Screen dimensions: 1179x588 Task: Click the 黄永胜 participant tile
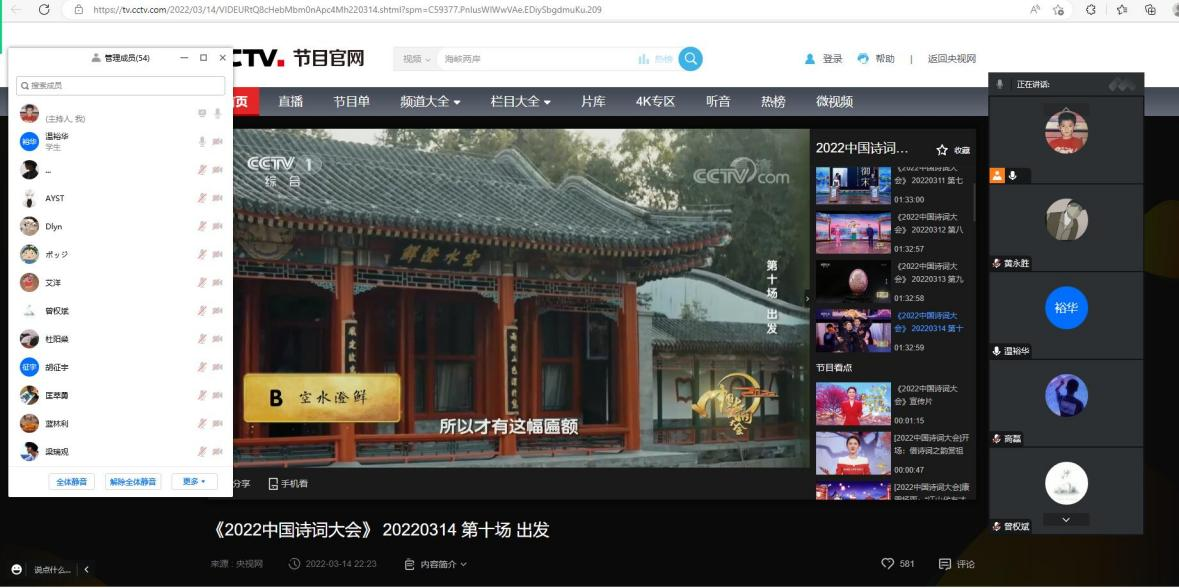(x=1066, y=227)
